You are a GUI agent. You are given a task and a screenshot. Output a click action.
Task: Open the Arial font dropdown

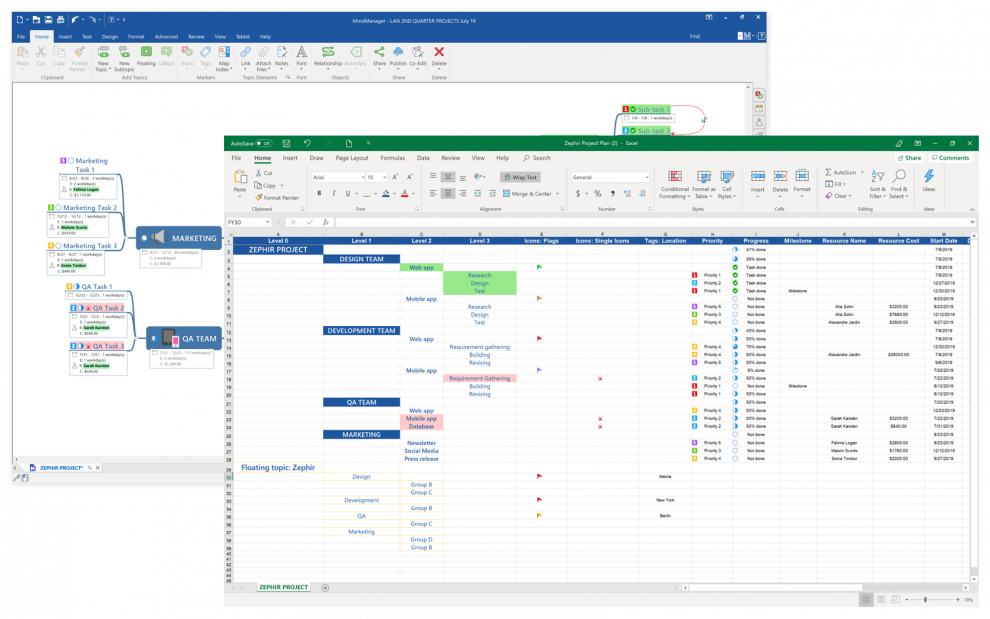pyautogui.click(x=361, y=177)
